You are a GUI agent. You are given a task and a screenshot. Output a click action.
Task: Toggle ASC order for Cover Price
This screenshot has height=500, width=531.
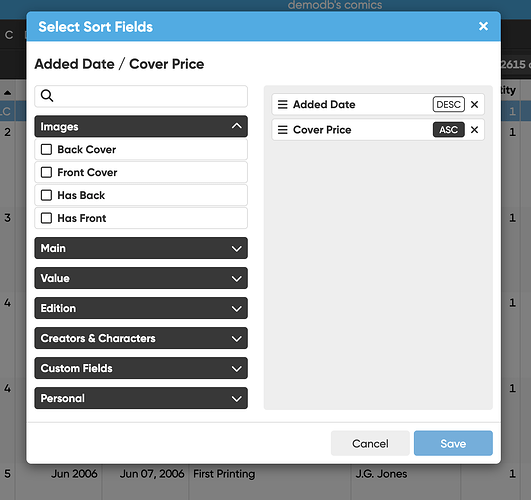coord(449,130)
